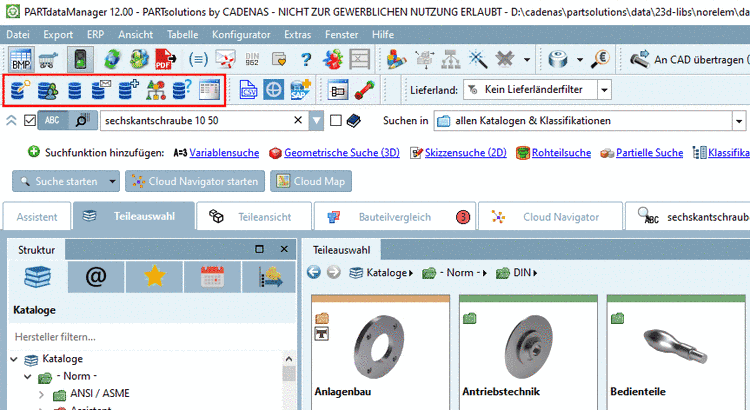Click the CSV file export icon
Image resolution: width=750 pixels, height=410 pixels.
pos(248,90)
